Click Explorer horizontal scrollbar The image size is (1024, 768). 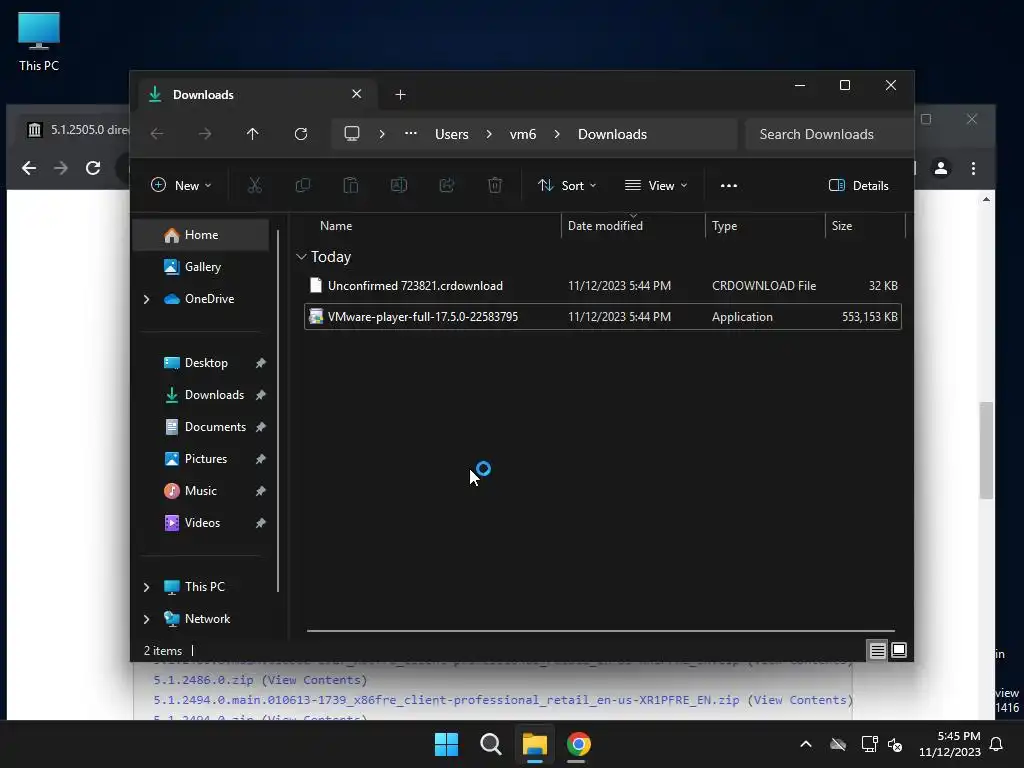(601, 631)
